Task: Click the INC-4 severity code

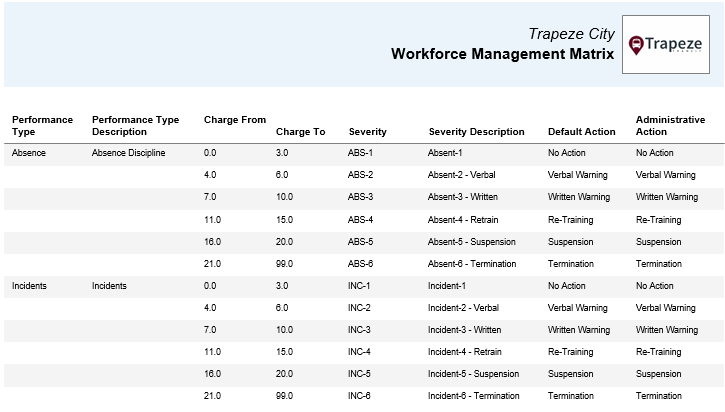Action: coord(359,352)
